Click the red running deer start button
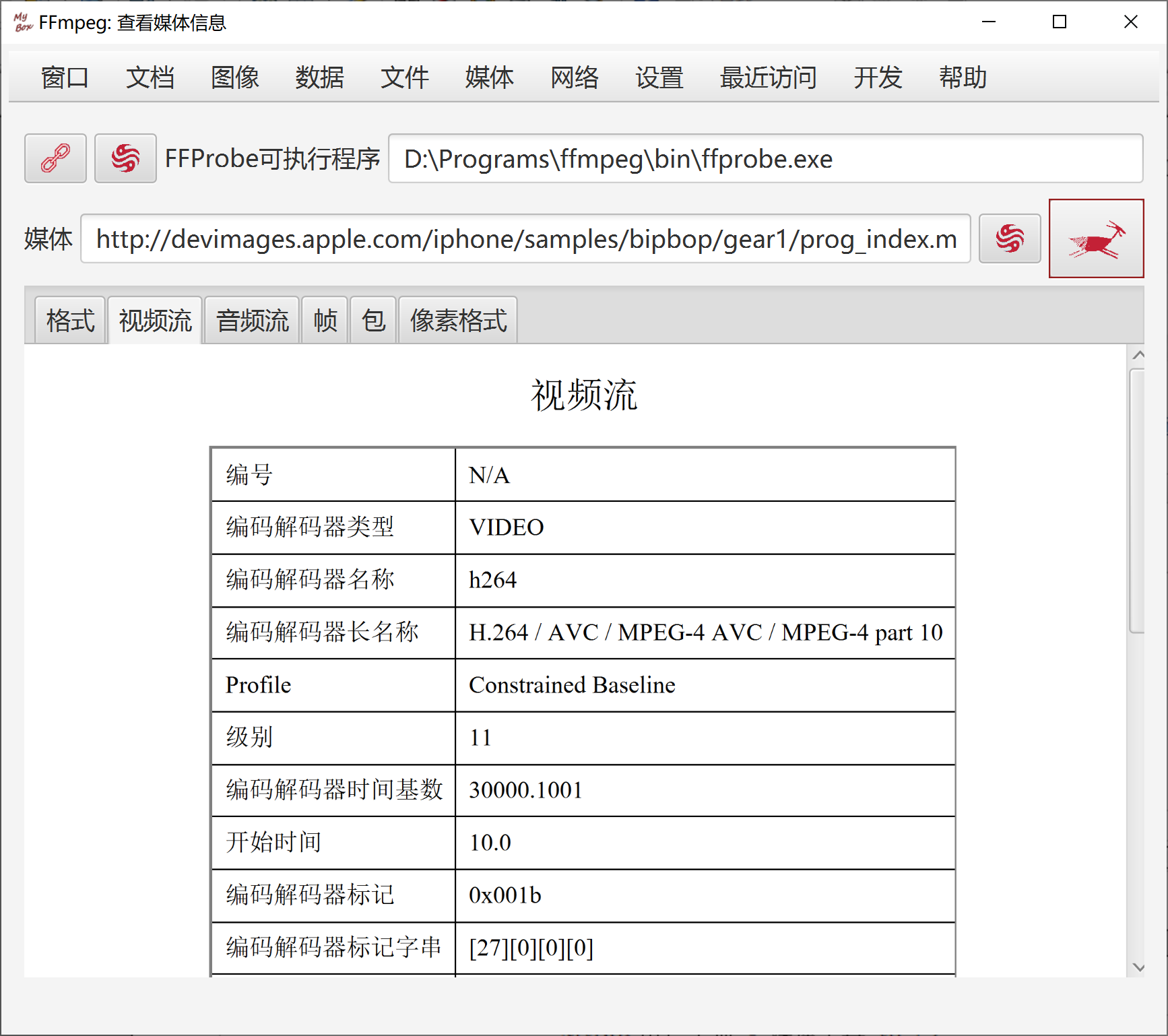 pos(1096,238)
